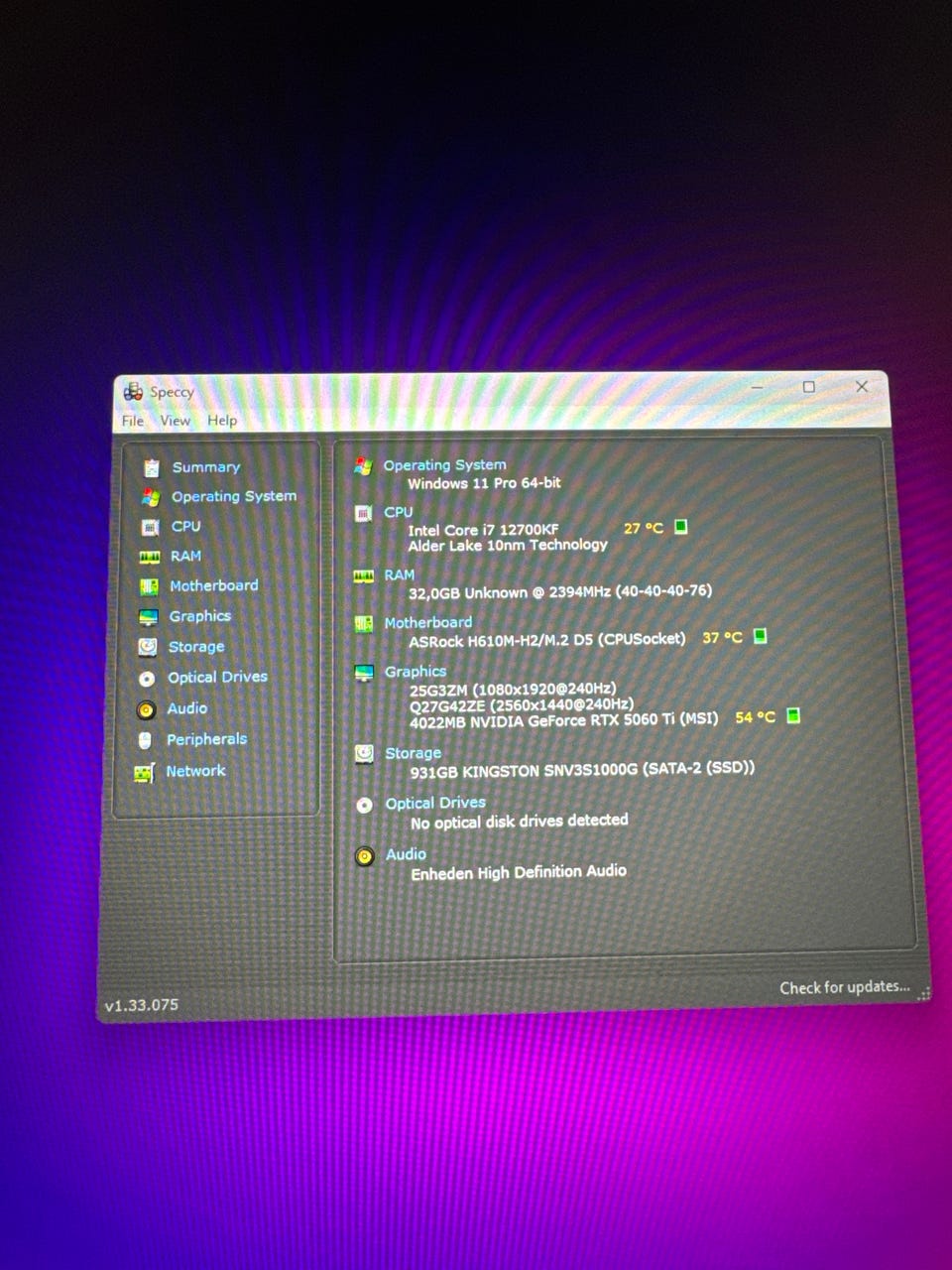
Task: Click the Windows 11 Pro 64-bit text
Action: click(x=484, y=483)
